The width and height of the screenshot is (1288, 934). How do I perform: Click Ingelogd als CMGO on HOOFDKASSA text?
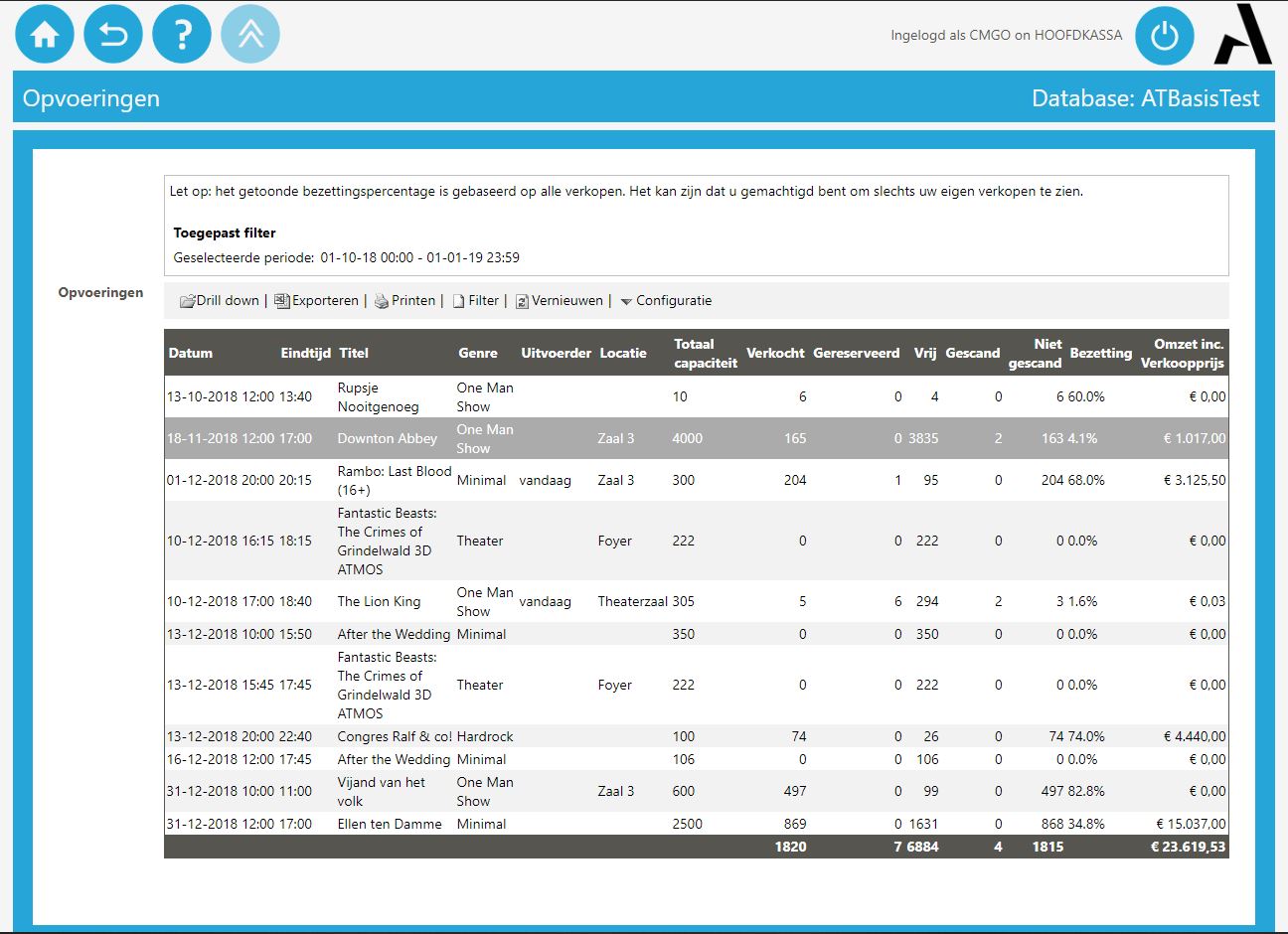(1007, 35)
